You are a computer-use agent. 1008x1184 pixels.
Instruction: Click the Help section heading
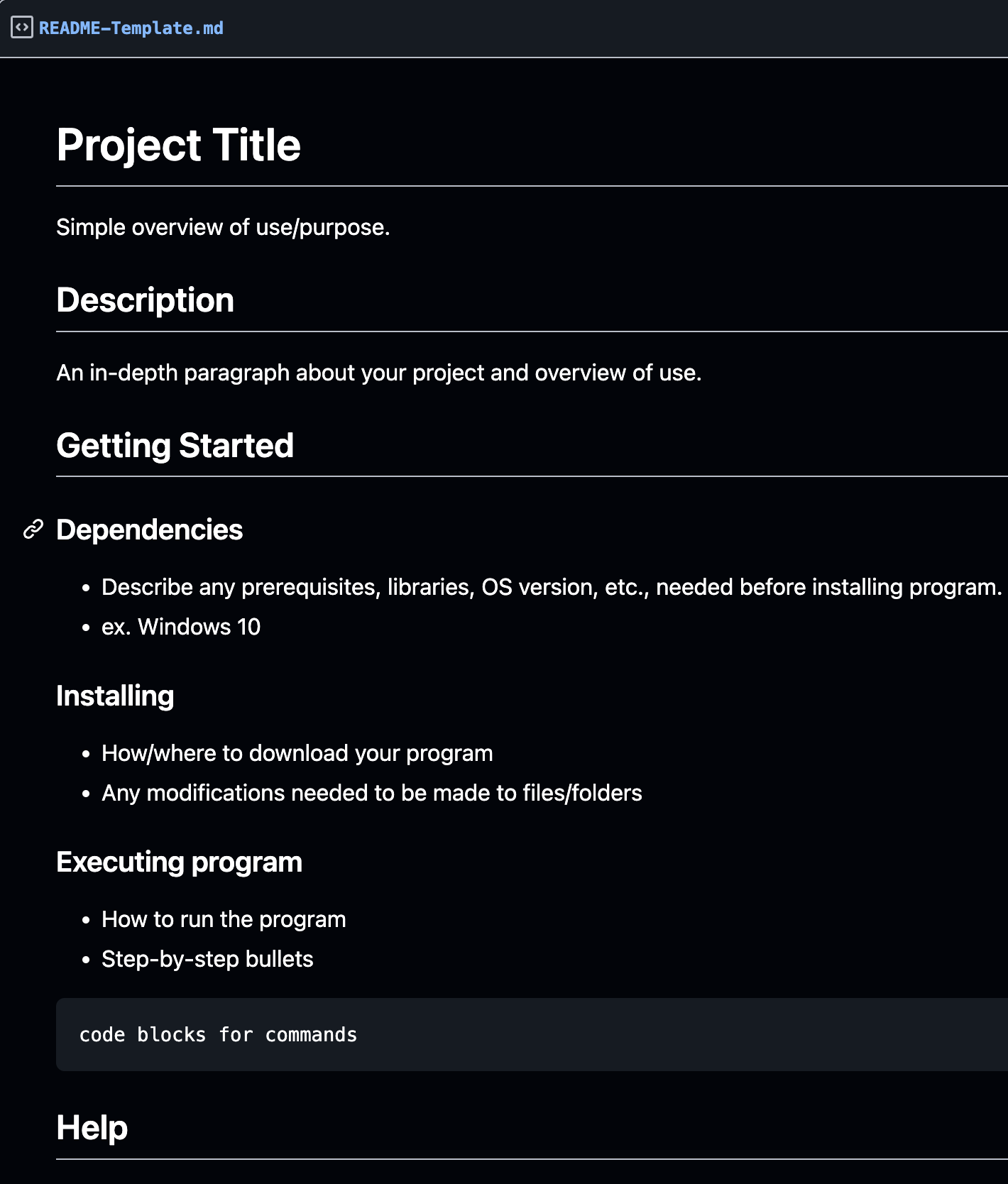tap(92, 1127)
